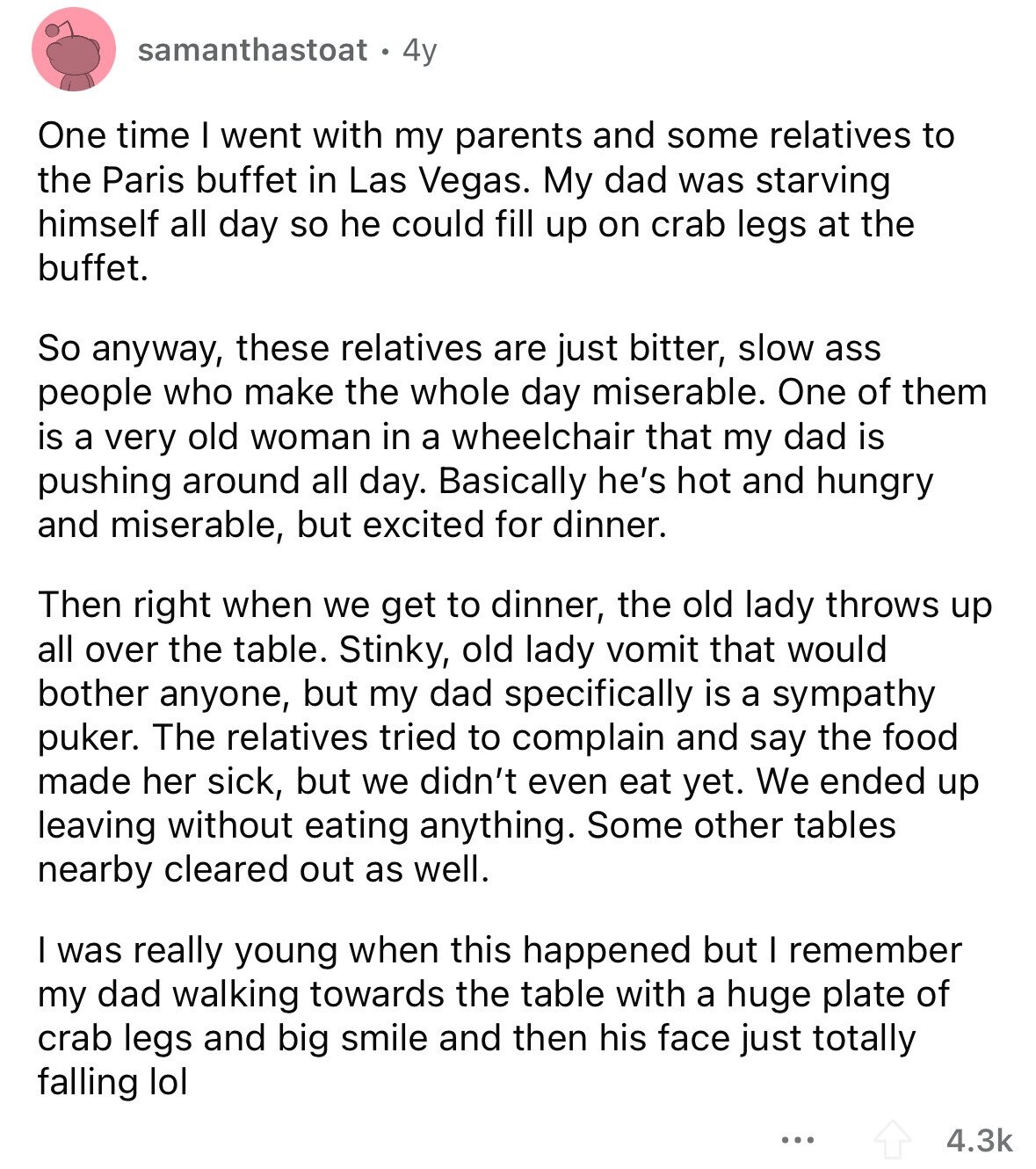This screenshot has height=1169, width=1036.
Task: Select the first paragraph starting 'One time I went'
Action: 496,202
